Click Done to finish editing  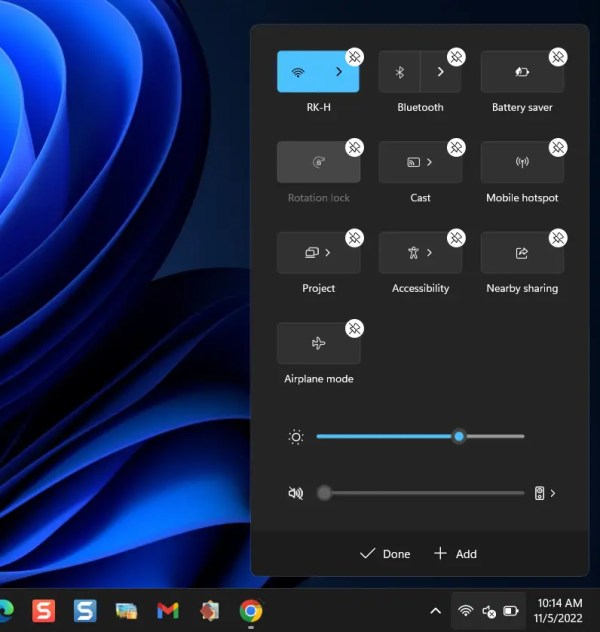(385, 554)
